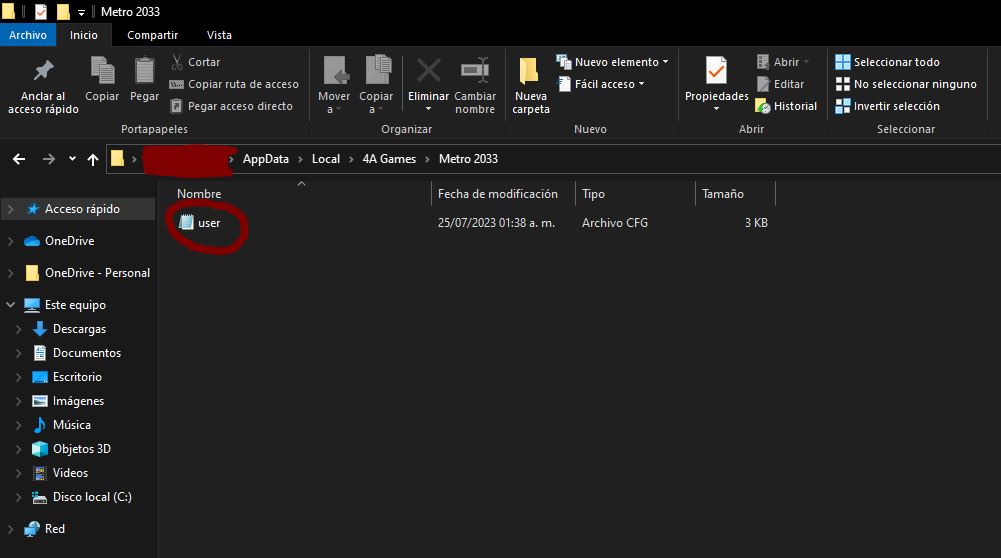Open Customize Quick Access Toolbar dropdown
This screenshot has width=1001, height=558.
click(x=81, y=12)
